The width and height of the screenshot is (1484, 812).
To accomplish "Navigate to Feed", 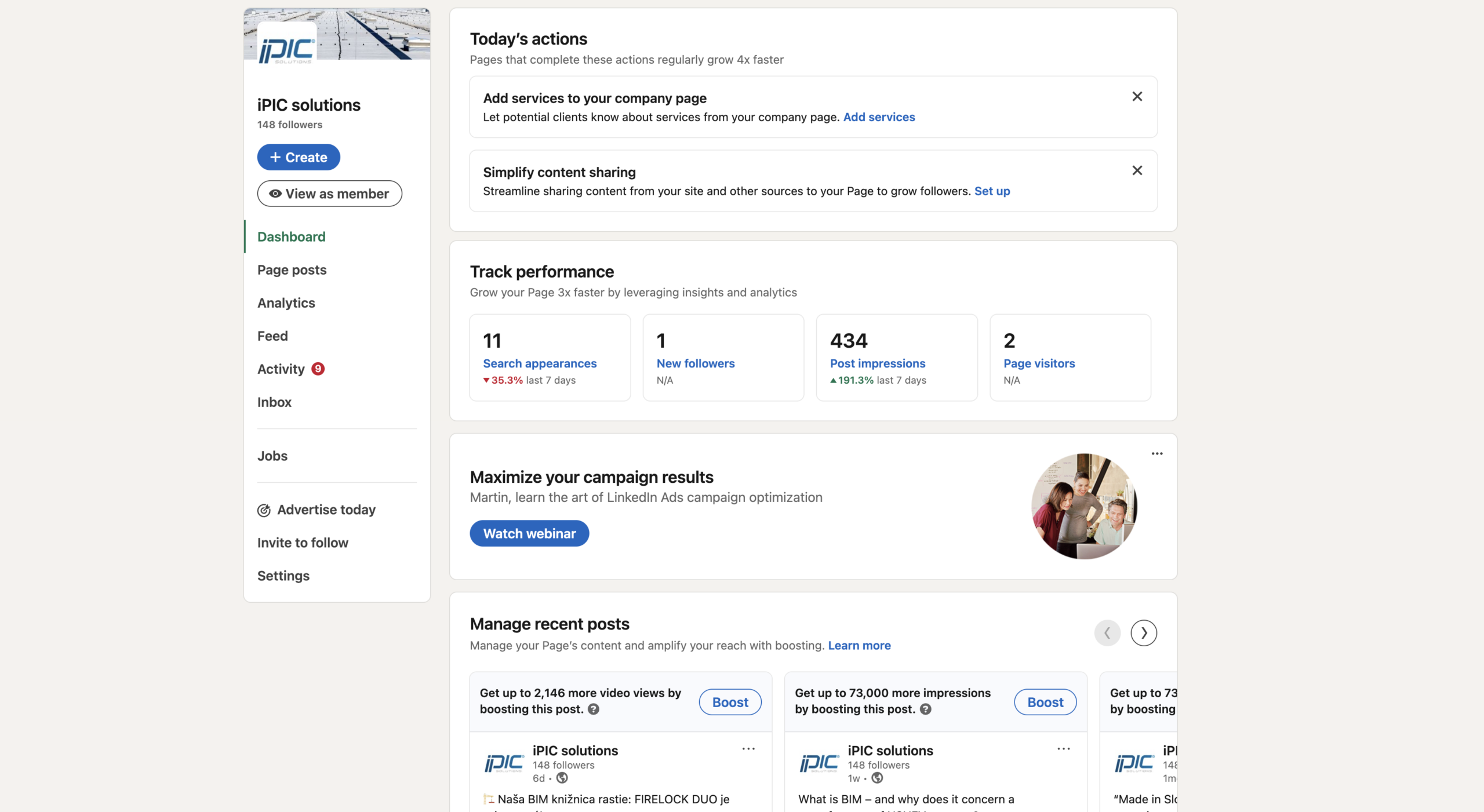I will [272, 336].
